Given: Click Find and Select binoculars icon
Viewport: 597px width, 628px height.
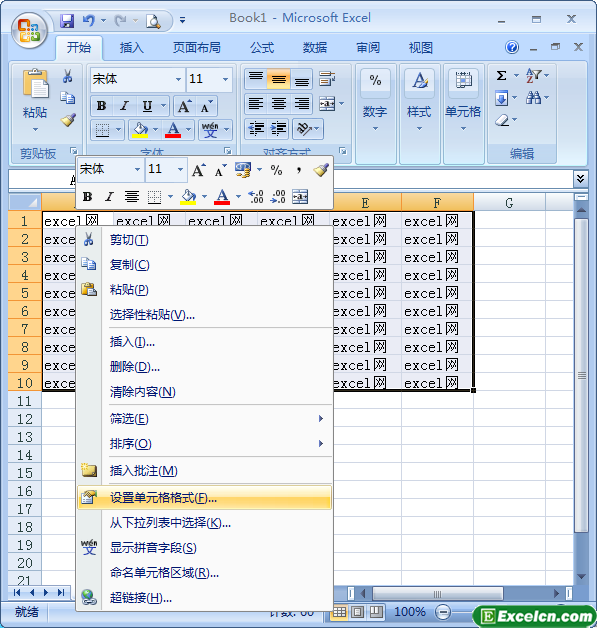Looking at the screenshot, I should point(533,97).
